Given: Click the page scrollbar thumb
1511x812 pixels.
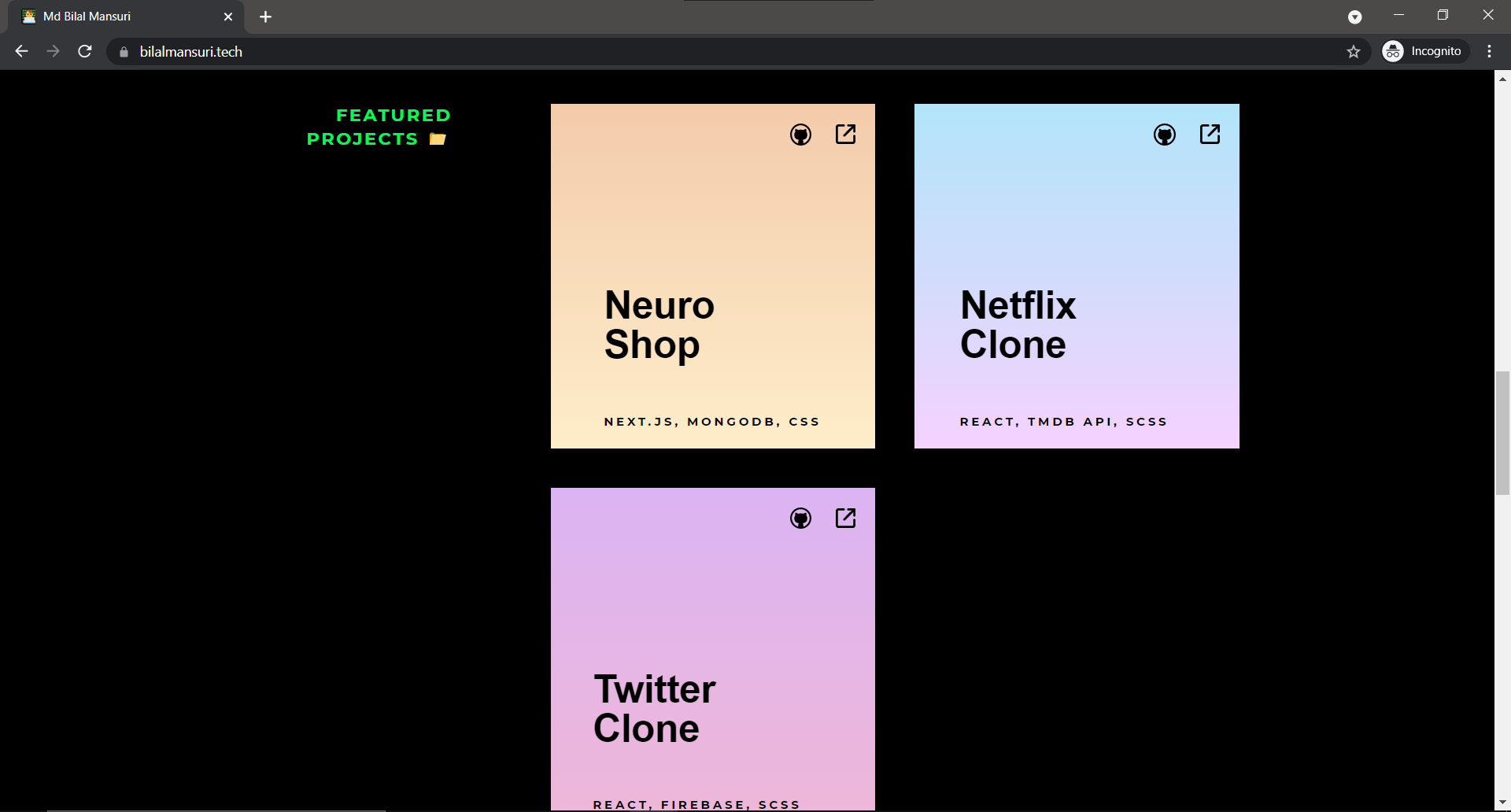Looking at the screenshot, I should (1502, 434).
